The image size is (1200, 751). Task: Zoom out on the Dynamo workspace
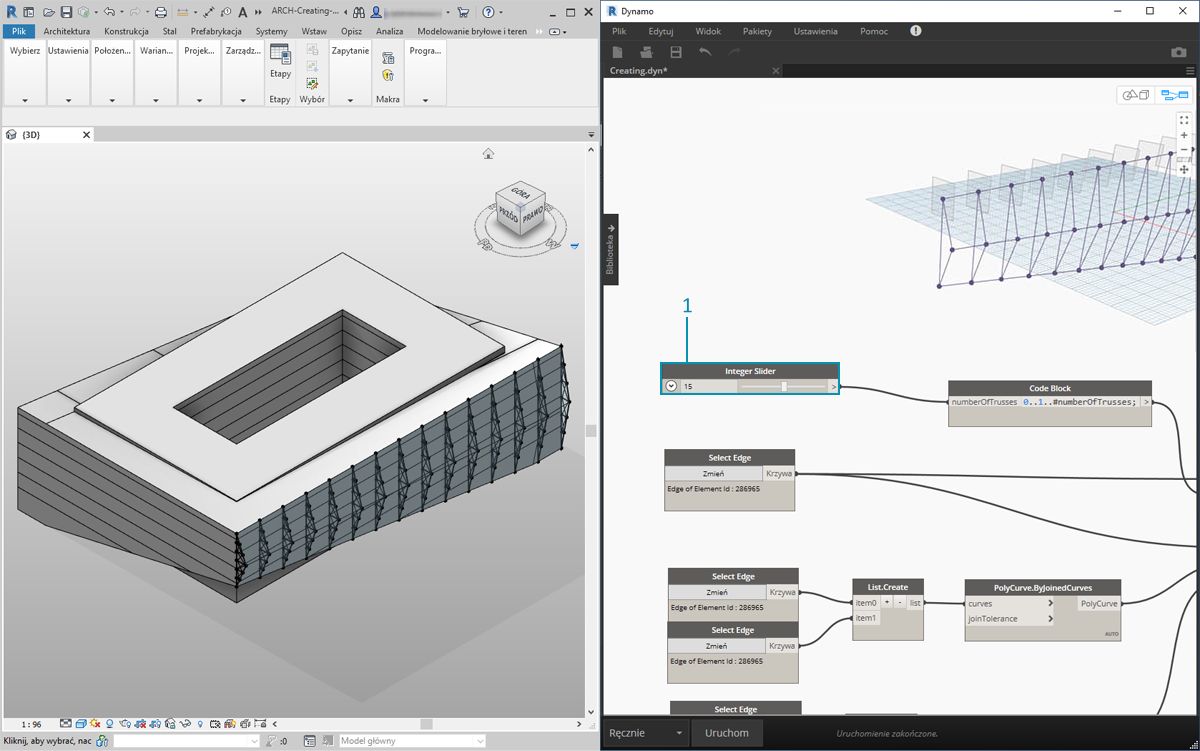[1184, 150]
